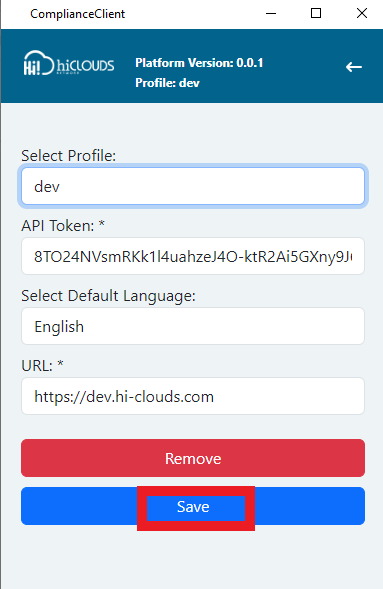Minimize the ComplianceClient window
The width and height of the screenshot is (383, 589).
[x=271, y=14]
